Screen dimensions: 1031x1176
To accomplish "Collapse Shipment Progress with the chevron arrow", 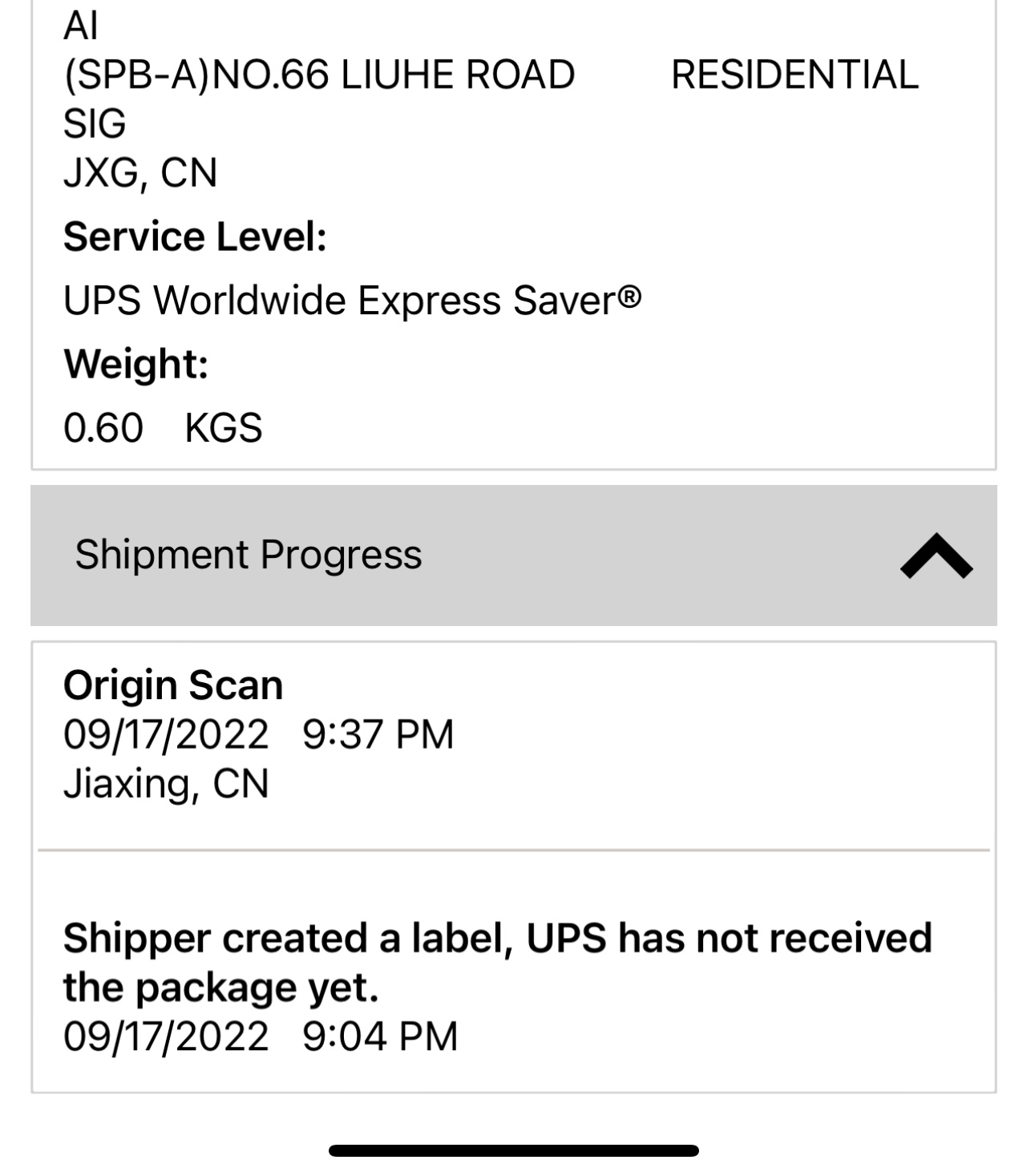I will pos(936,556).
